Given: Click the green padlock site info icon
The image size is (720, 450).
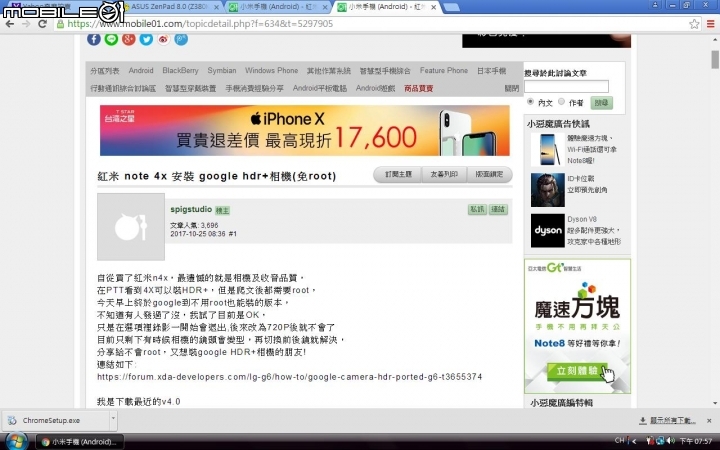Looking at the screenshot, I should (x=60, y=24).
